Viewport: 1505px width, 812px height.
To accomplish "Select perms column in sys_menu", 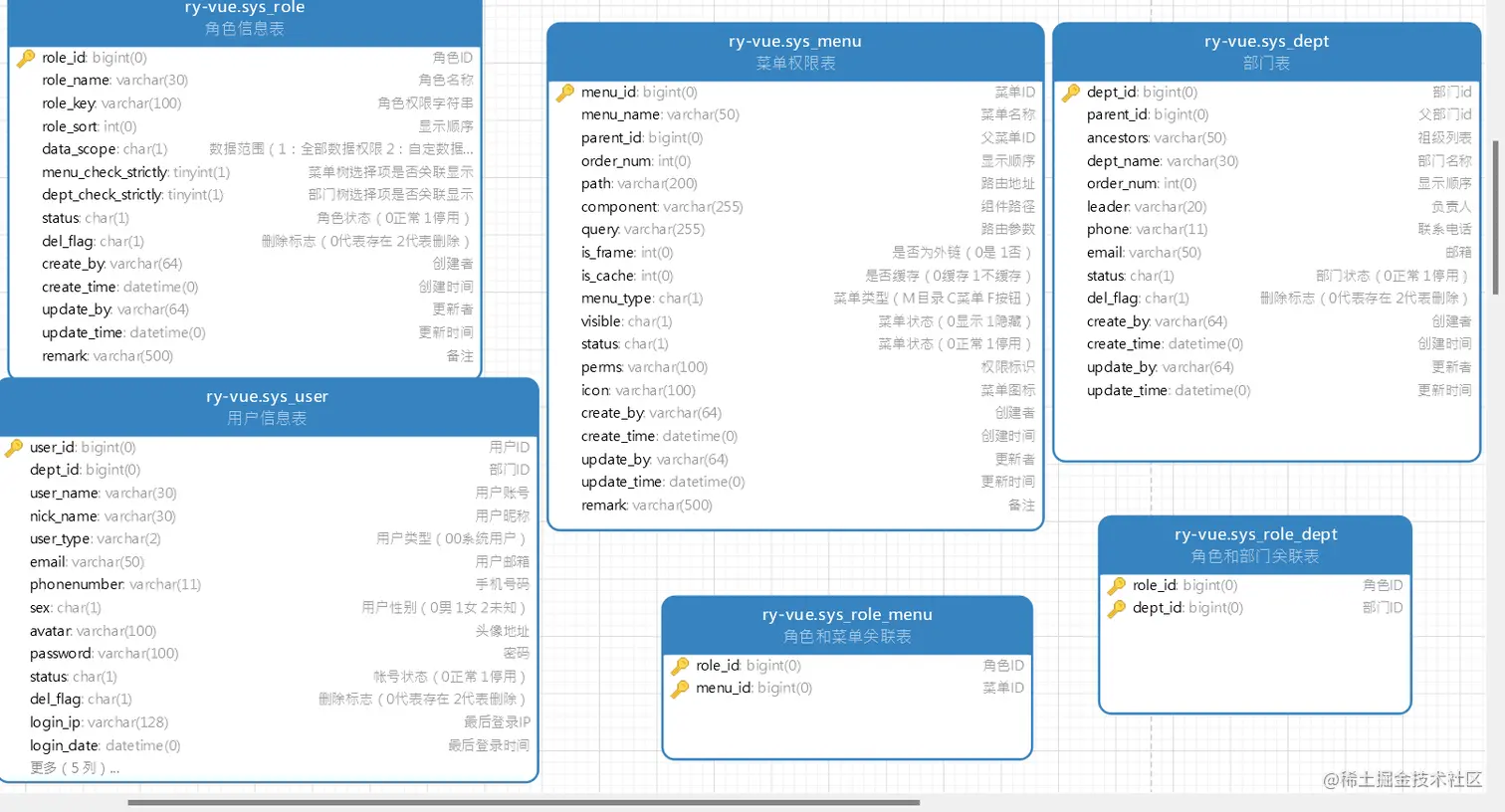I will tap(795, 367).
